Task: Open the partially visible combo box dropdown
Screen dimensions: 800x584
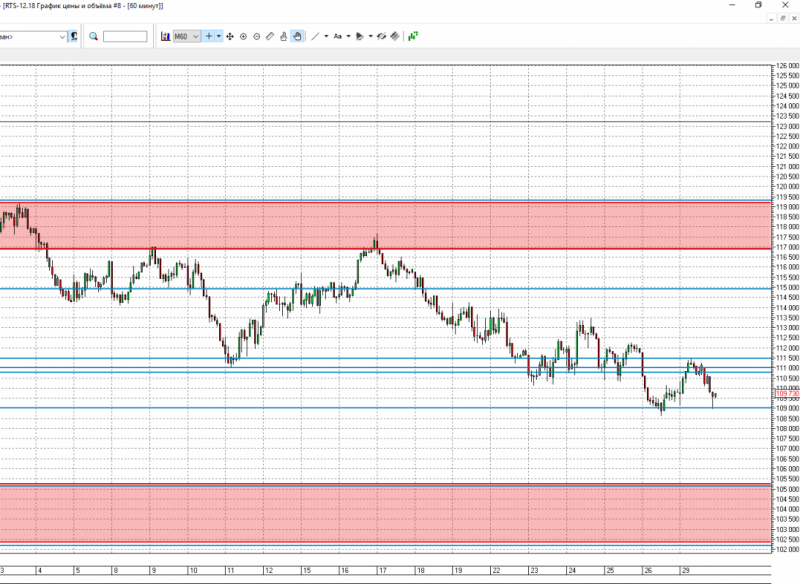Action: (x=62, y=37)
